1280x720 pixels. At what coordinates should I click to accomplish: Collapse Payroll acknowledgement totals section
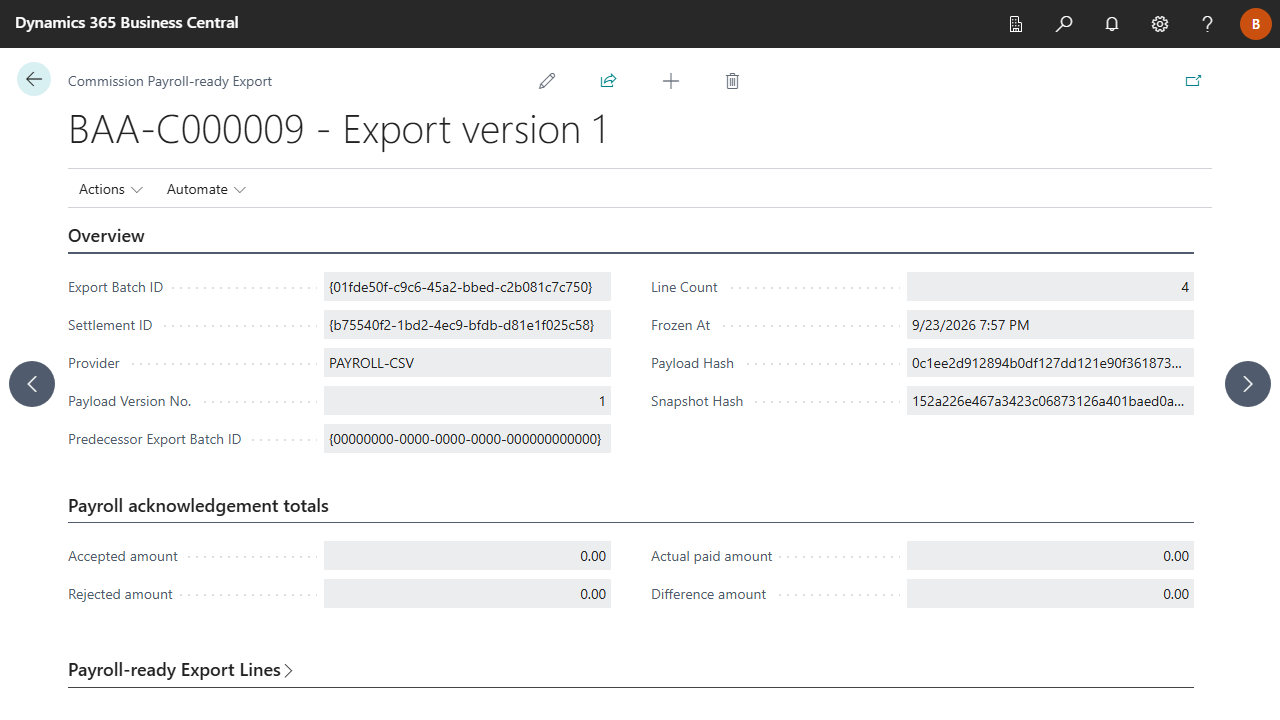coord(198,506)
